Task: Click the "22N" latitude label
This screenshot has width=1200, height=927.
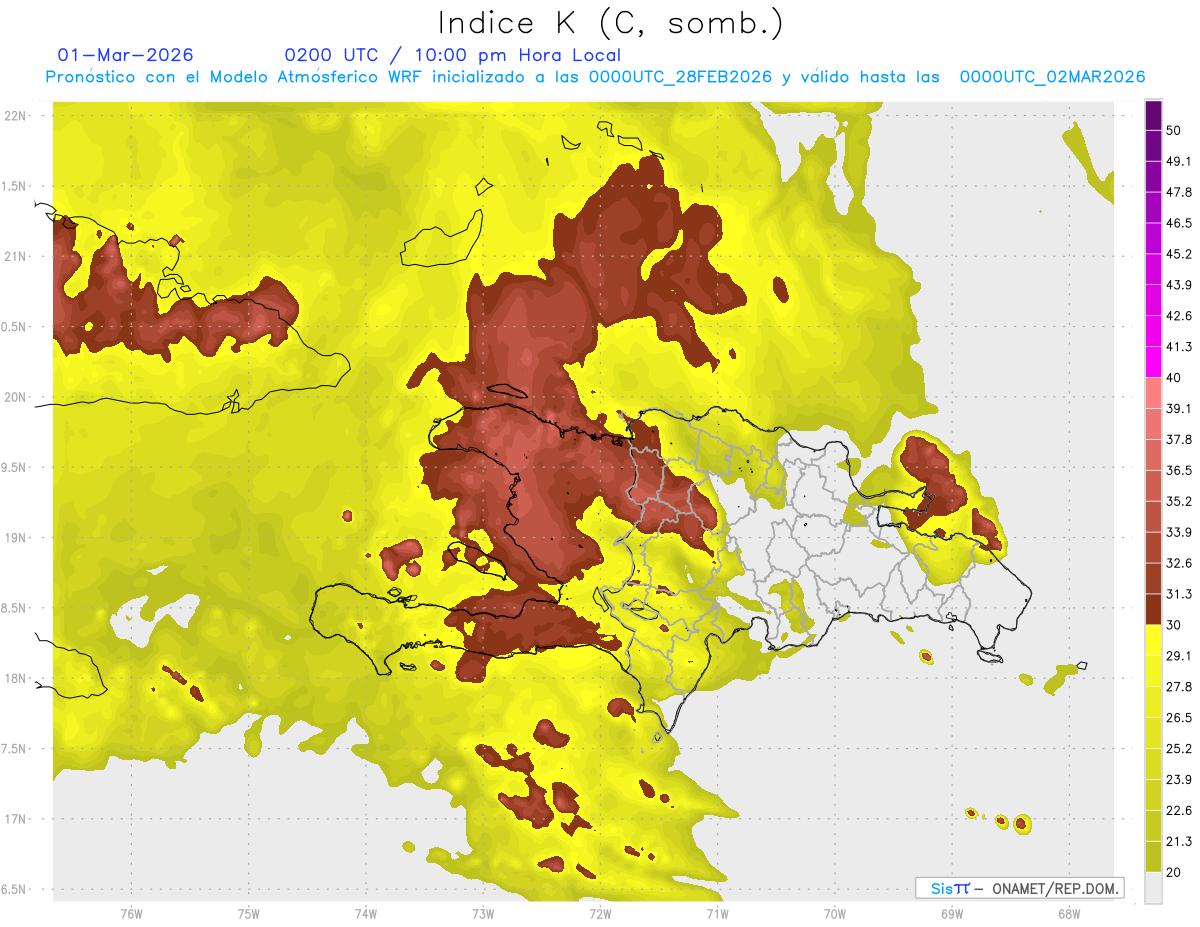Action: [x=16, y=116]
